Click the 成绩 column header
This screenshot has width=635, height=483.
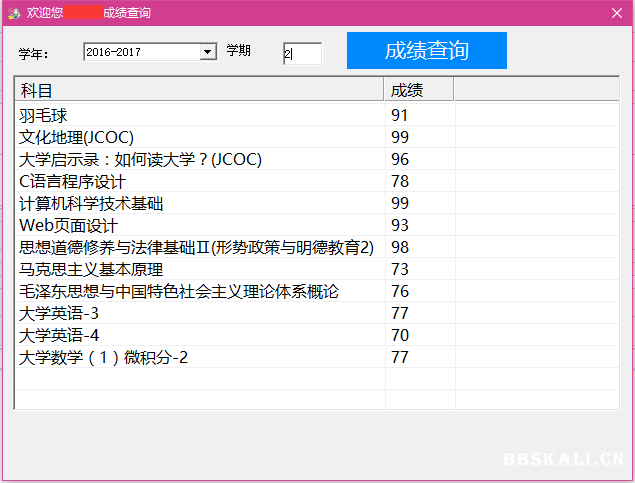(x=419, y=91)
